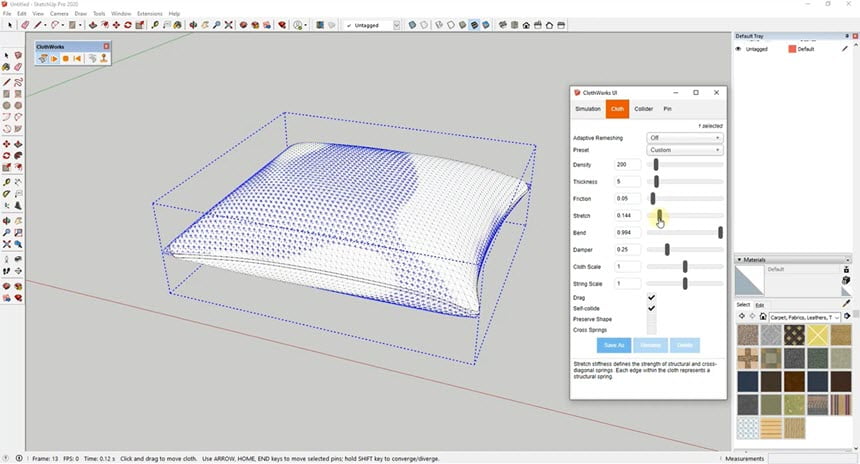Open the Extensions menu
860x464 pixels.
tap(149, 13)
